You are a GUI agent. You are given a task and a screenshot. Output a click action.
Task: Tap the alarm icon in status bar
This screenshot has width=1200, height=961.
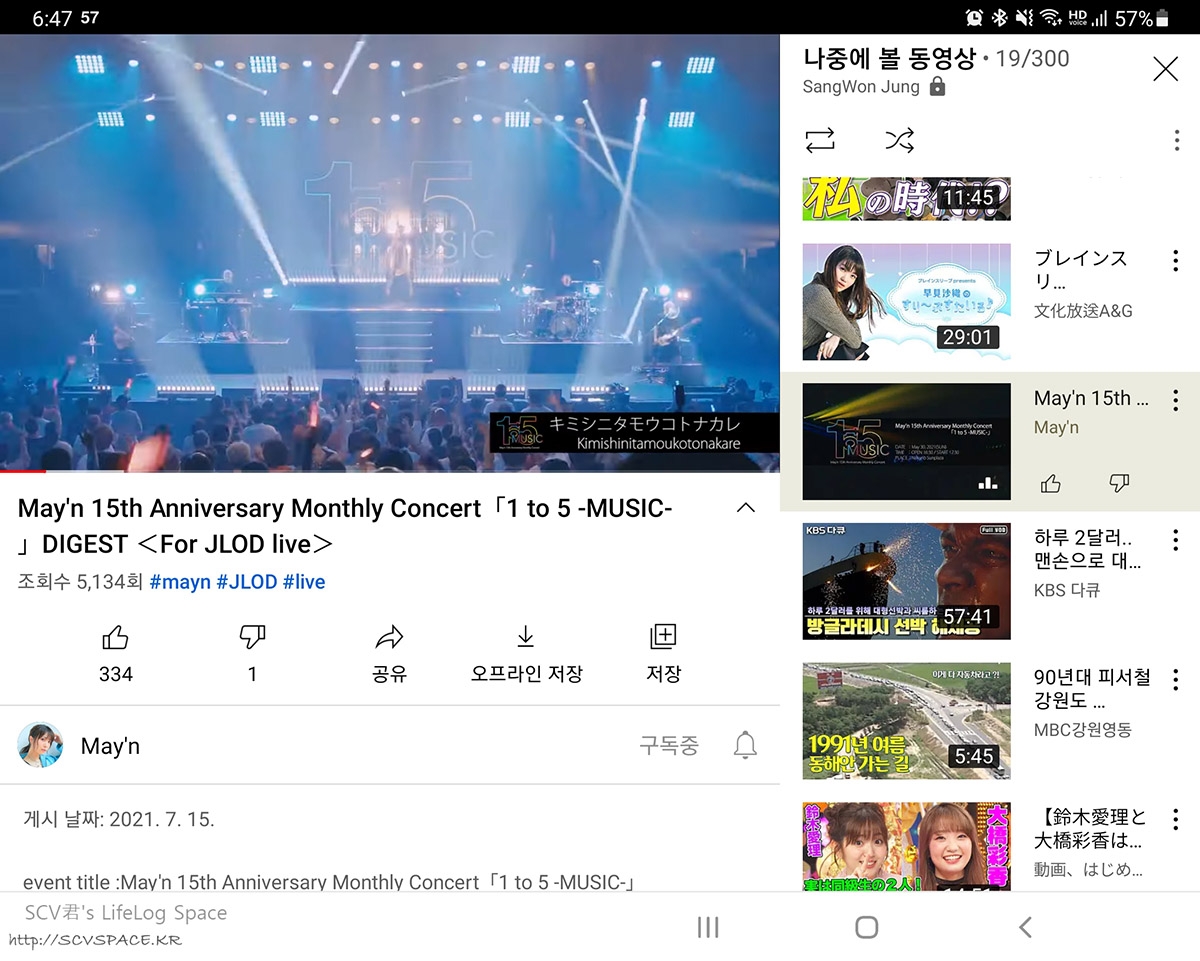point(974,18)
